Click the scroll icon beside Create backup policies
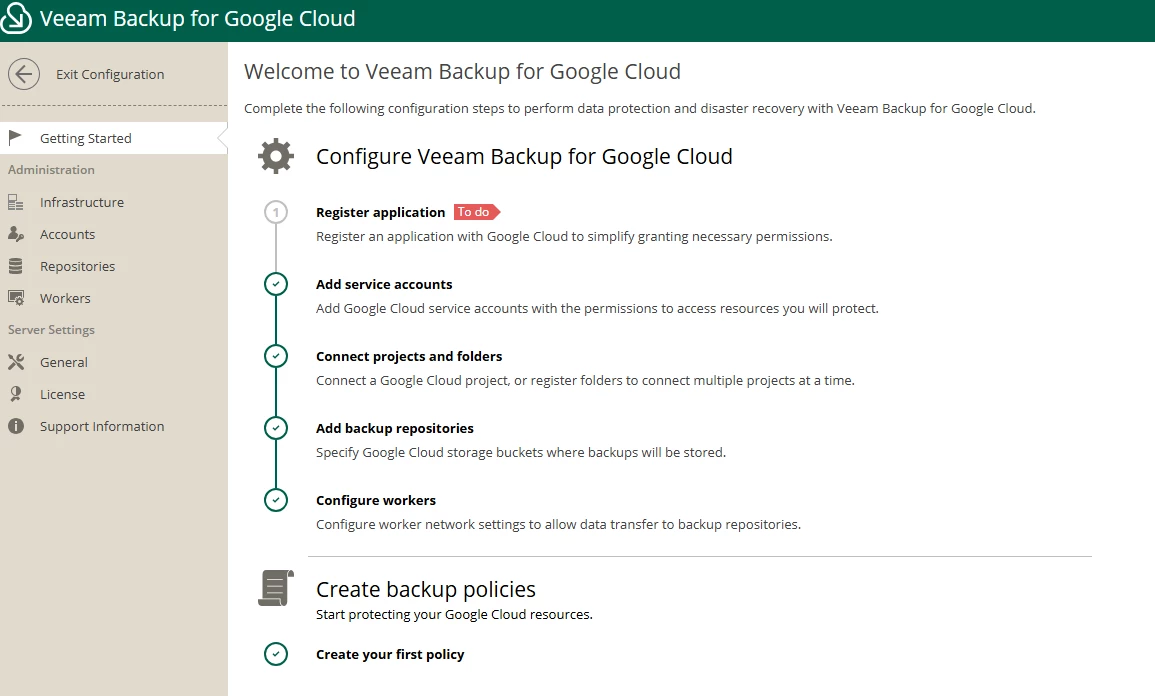This screenshot has width=1155, height=696. (x=276, y=588)
